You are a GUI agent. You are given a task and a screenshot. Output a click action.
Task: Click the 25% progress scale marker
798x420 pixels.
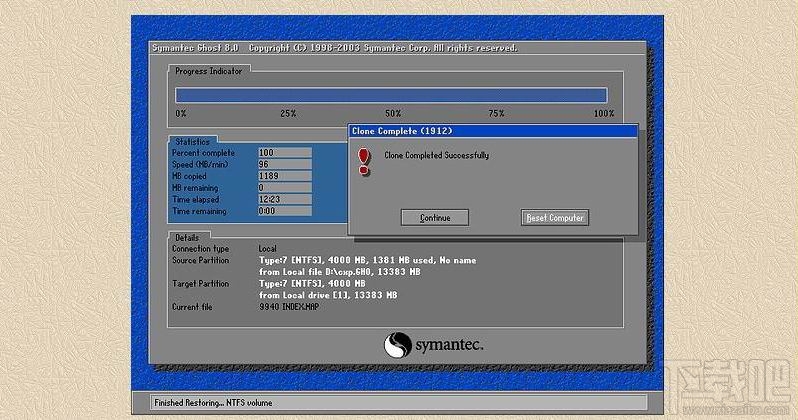coord(288,113)
